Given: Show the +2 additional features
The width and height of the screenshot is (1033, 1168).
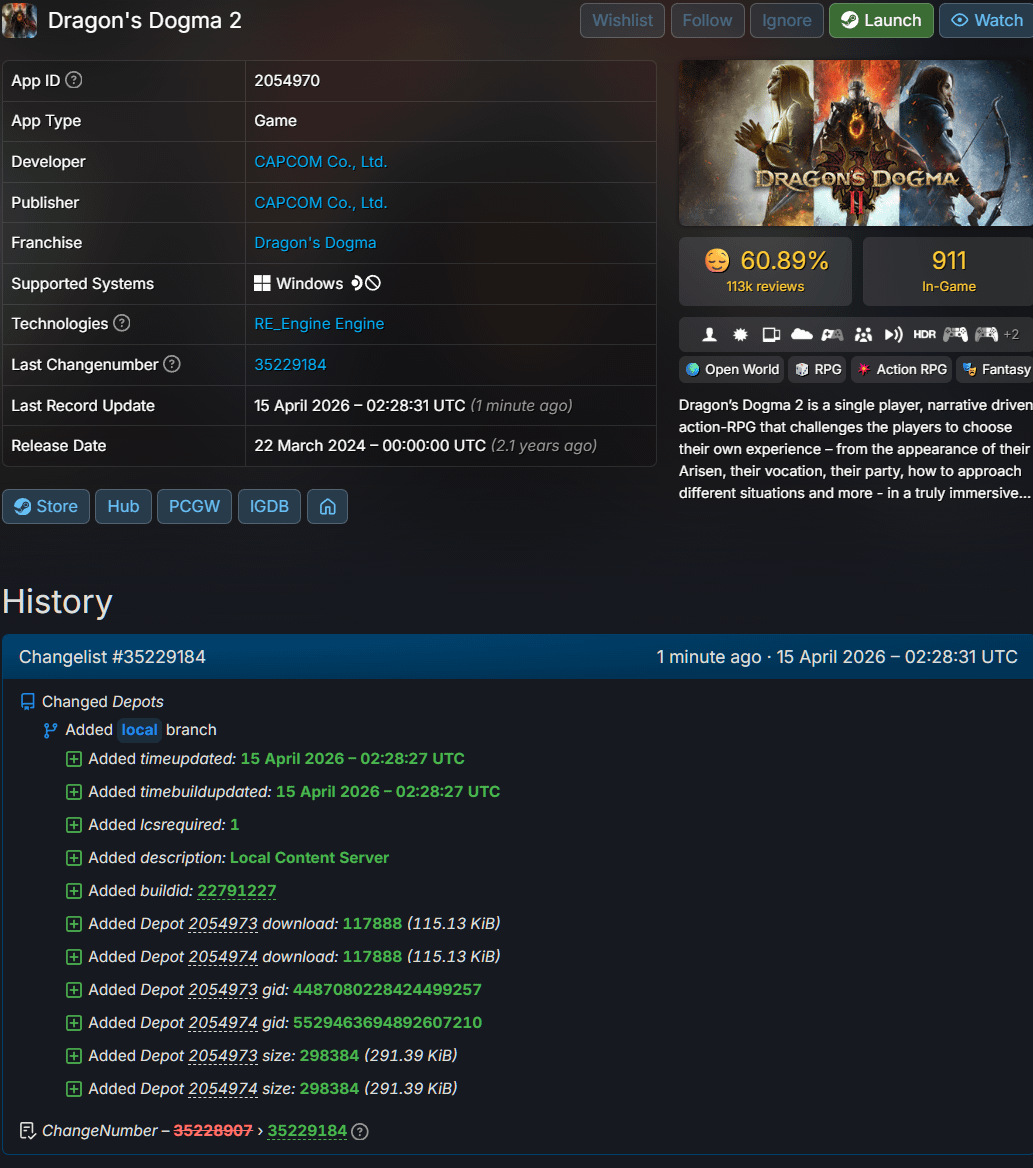Looking at the screenshot, I should [1011, 334].
